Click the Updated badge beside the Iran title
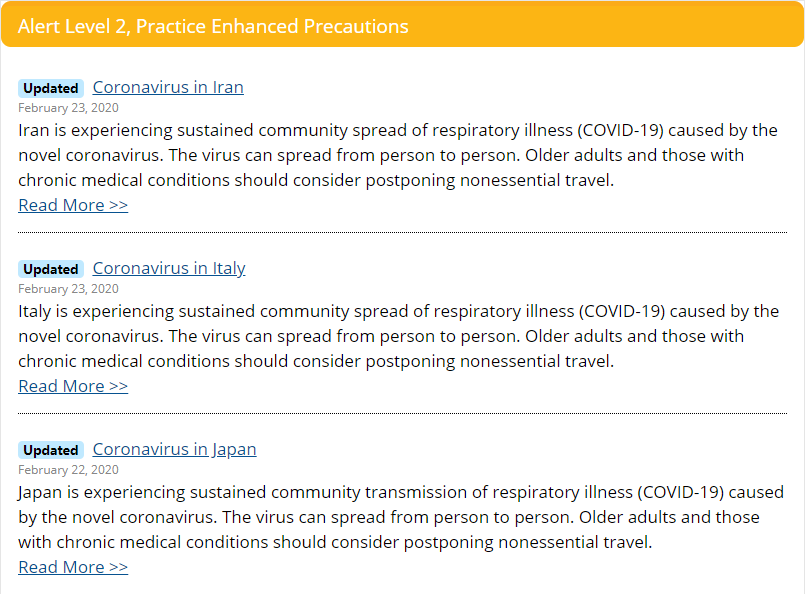 click(x=51, y=88)
